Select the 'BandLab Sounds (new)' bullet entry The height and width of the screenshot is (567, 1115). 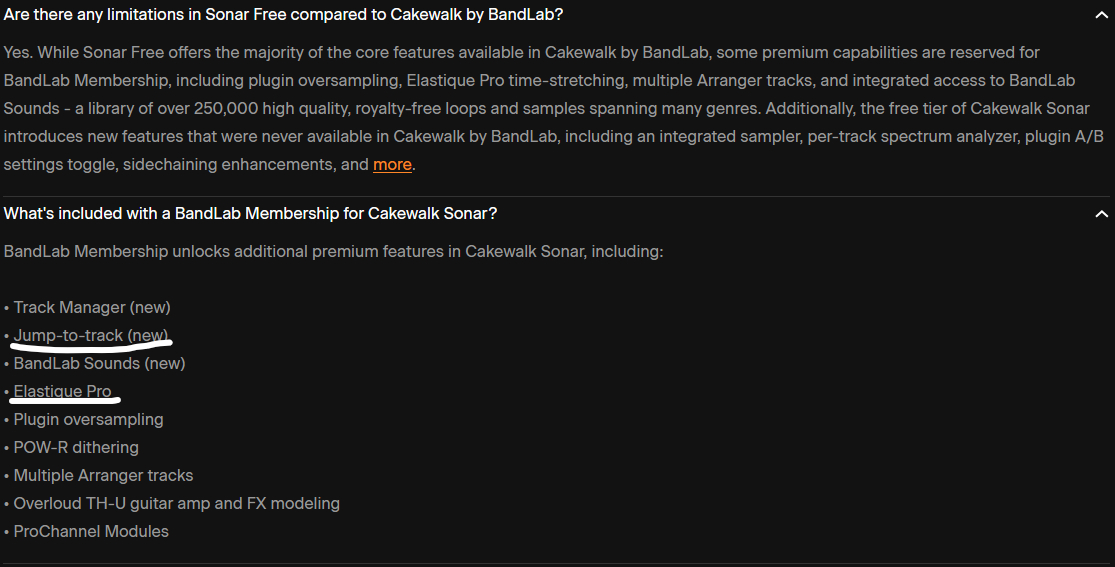click(99, 364)
